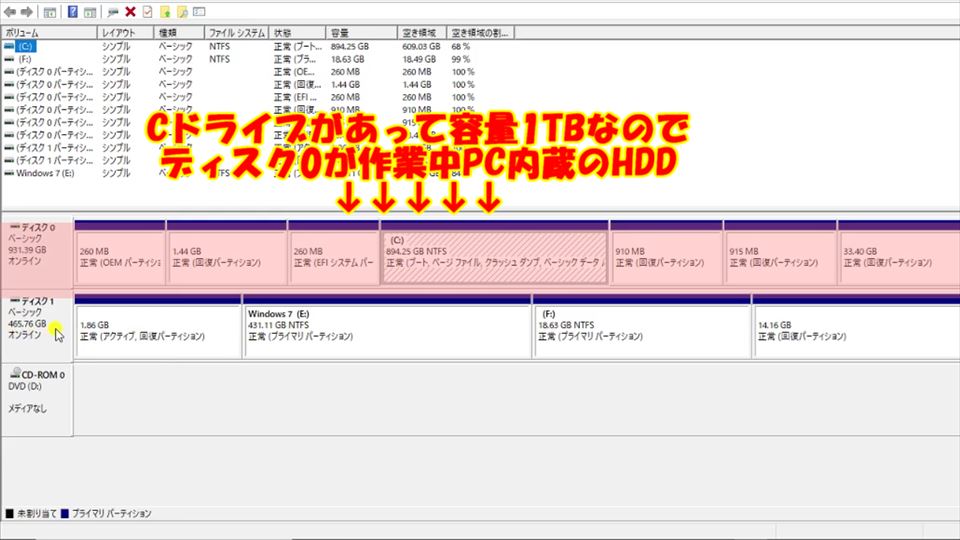Sort by the 空き領域の割... column header

point(481,33)
